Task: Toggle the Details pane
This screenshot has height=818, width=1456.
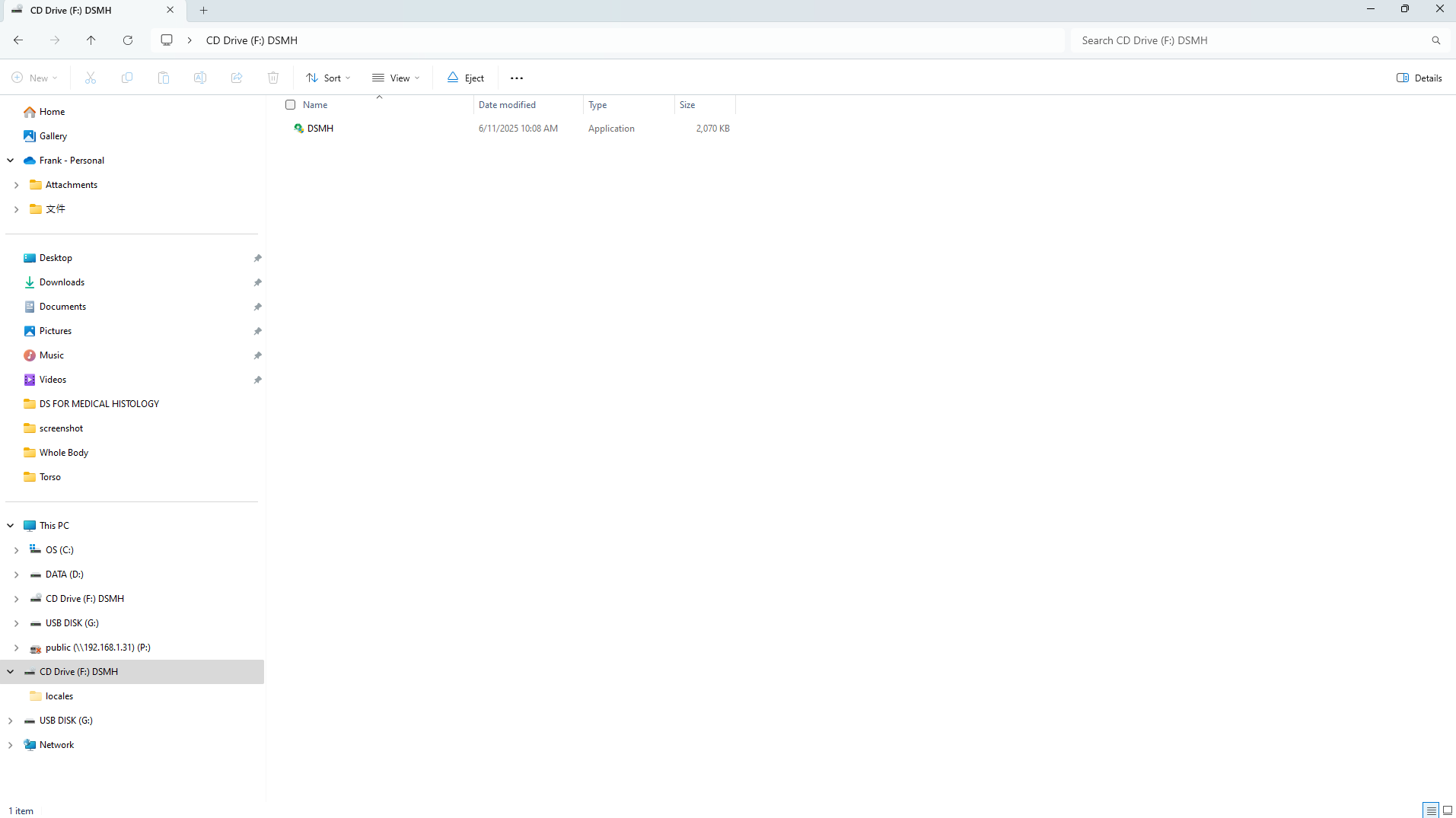Action: (1419, 78)
